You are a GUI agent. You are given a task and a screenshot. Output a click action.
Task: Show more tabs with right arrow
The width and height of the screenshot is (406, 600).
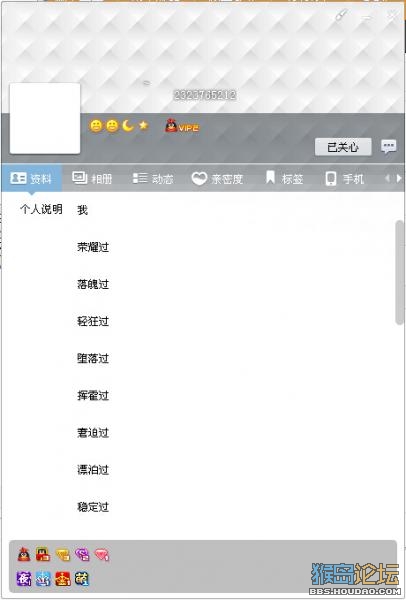(x=399, y=178)
